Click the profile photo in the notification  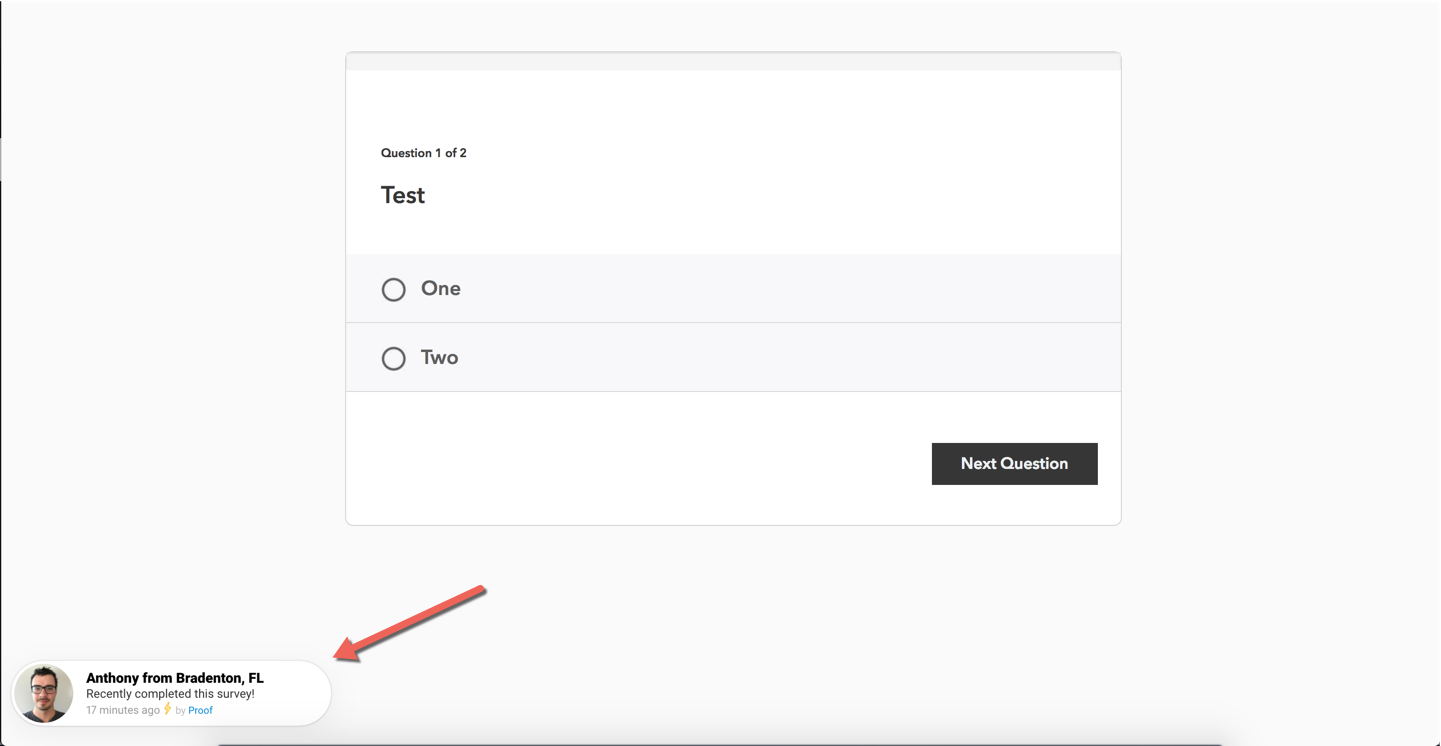[44, 693]
